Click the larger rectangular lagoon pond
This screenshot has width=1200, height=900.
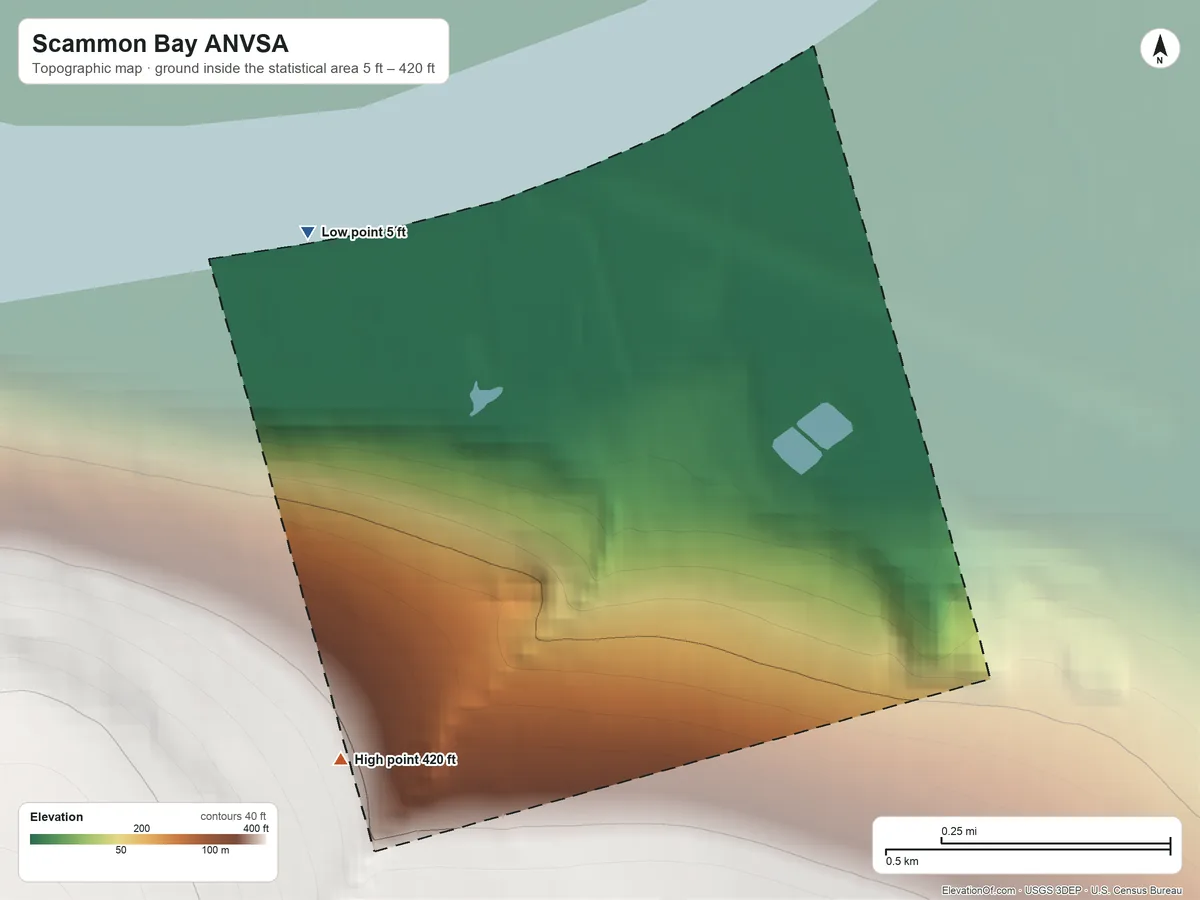tap(825, 425)
